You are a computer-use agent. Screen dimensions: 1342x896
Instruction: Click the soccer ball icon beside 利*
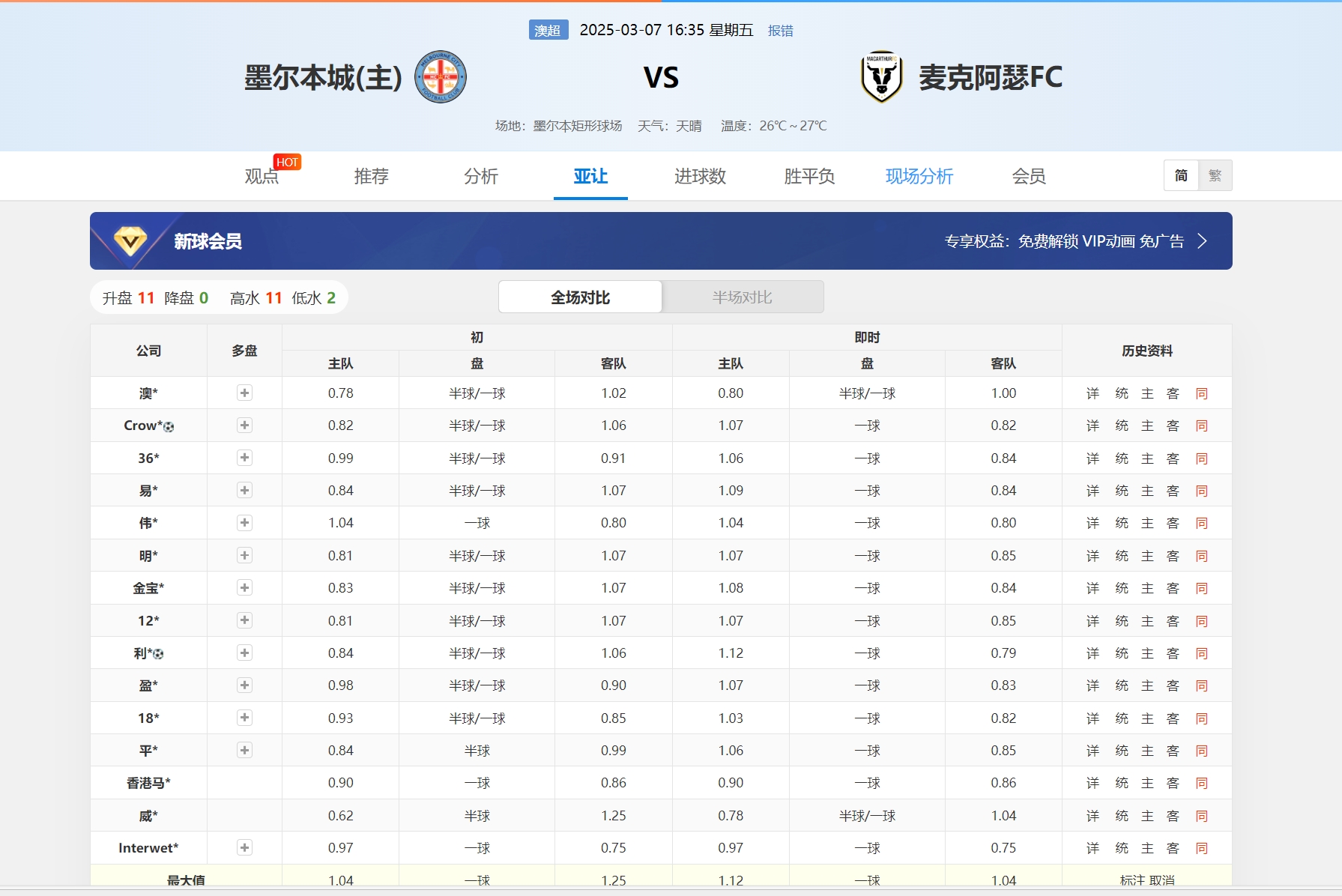(158, 654)
